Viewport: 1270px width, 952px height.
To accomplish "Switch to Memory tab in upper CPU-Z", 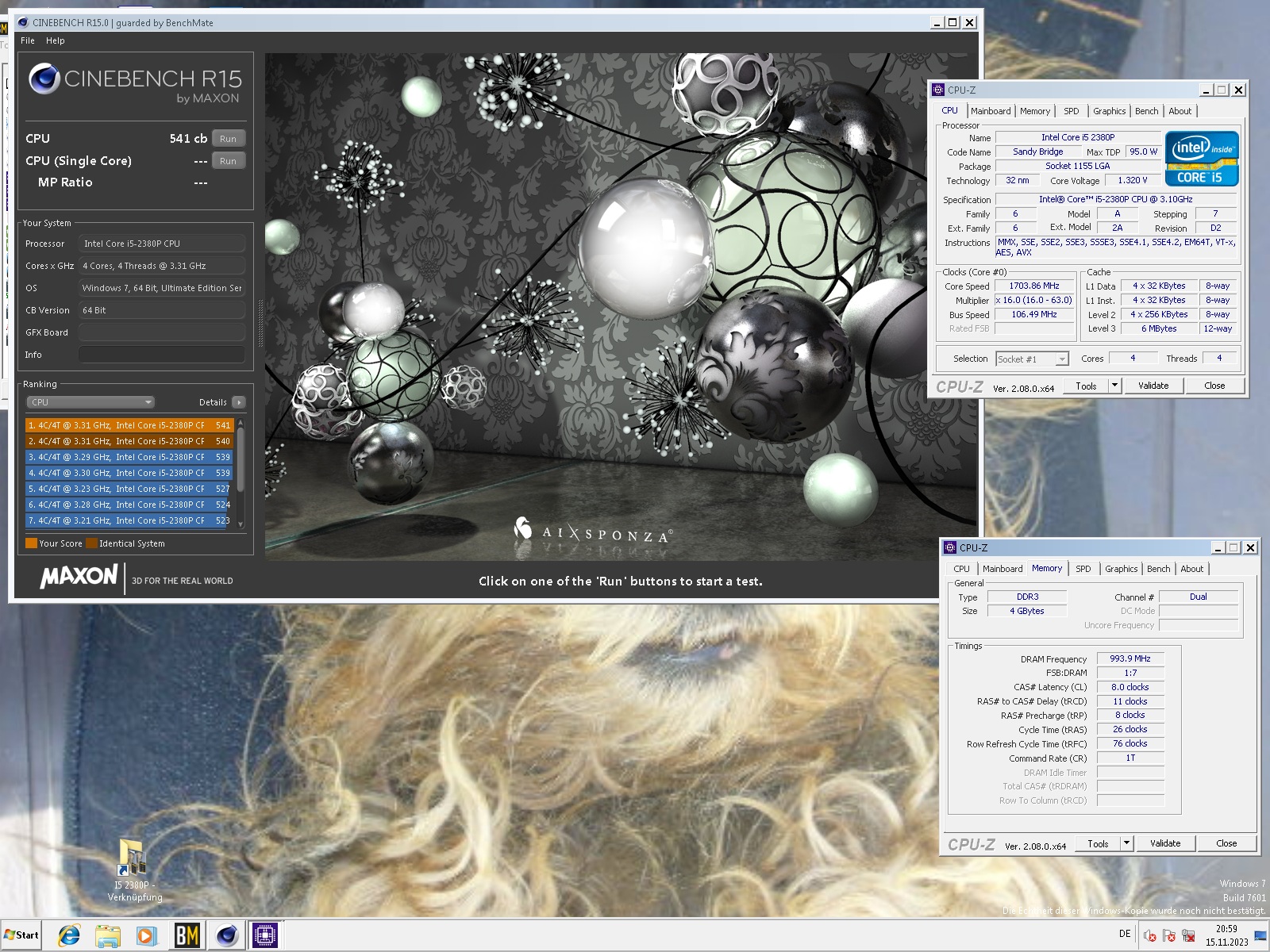I will coord(1035,111).
